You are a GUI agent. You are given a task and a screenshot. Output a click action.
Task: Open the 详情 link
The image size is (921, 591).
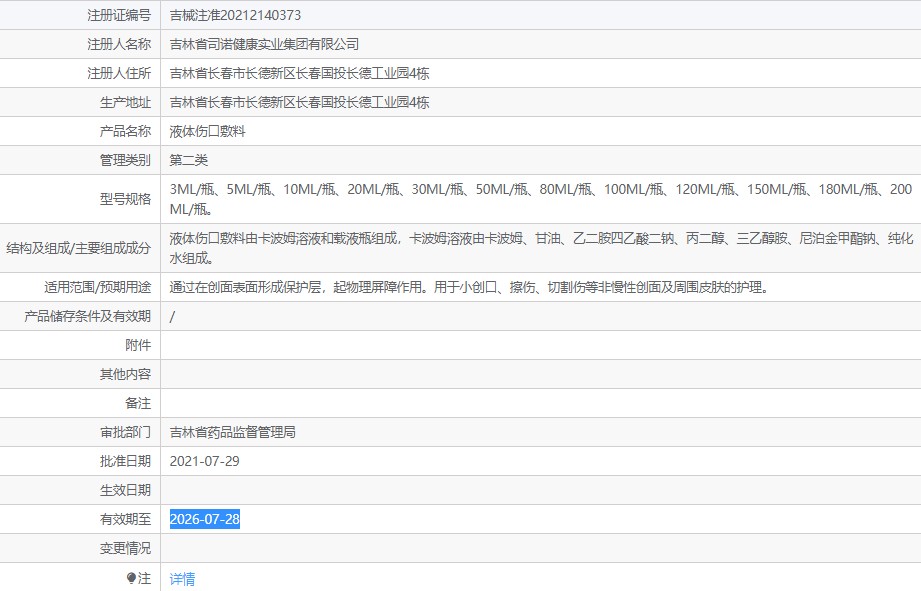point(182,579)
